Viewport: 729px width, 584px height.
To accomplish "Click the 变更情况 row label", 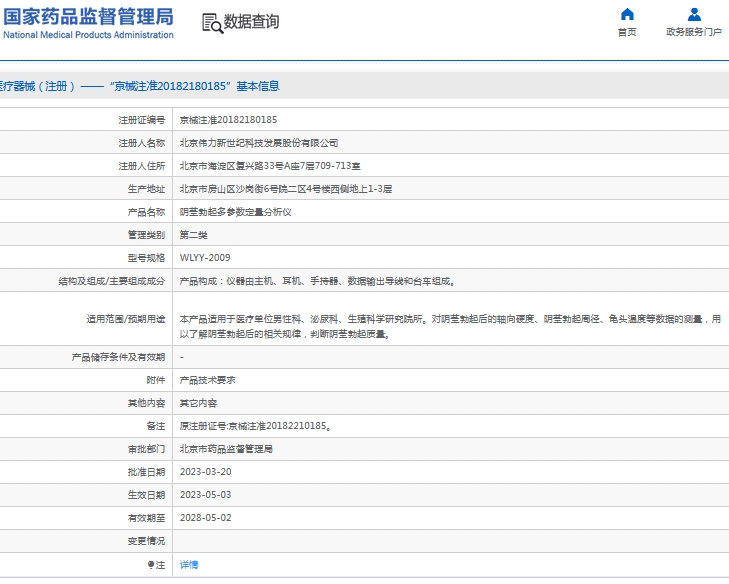I will (146, 541).
